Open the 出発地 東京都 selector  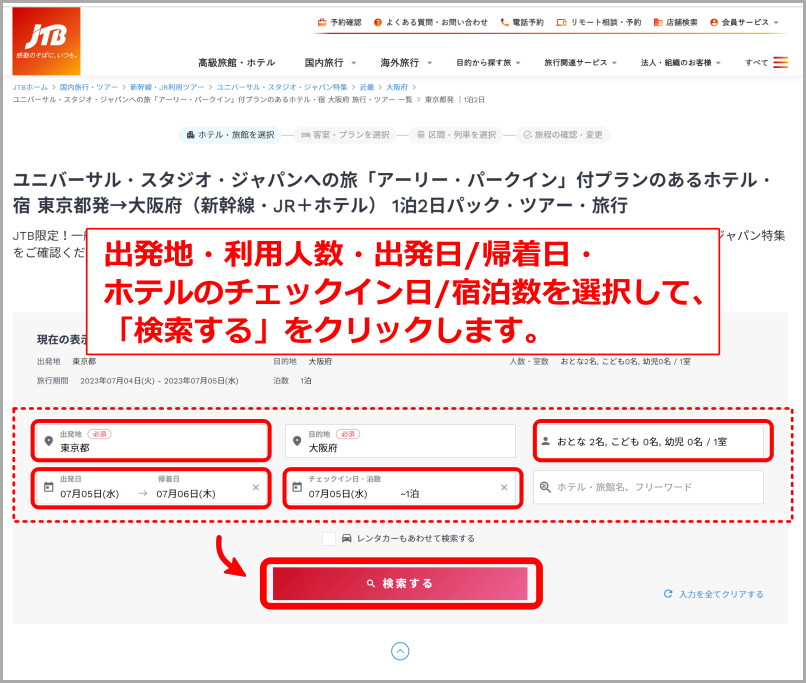151,441
